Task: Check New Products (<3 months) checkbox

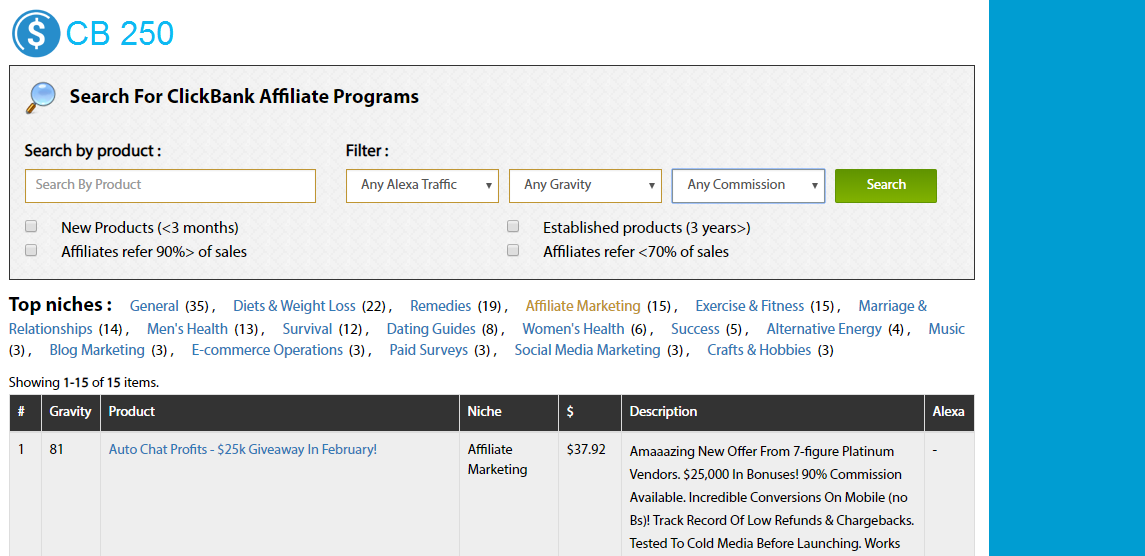Action: click(31, 226)
